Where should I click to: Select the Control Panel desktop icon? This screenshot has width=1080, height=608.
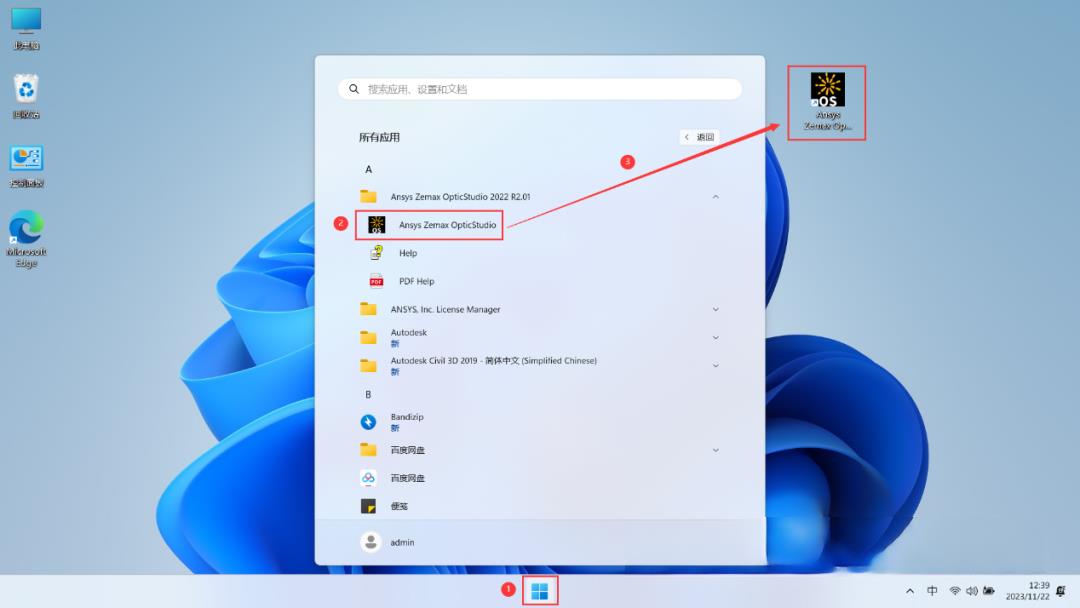26,166
